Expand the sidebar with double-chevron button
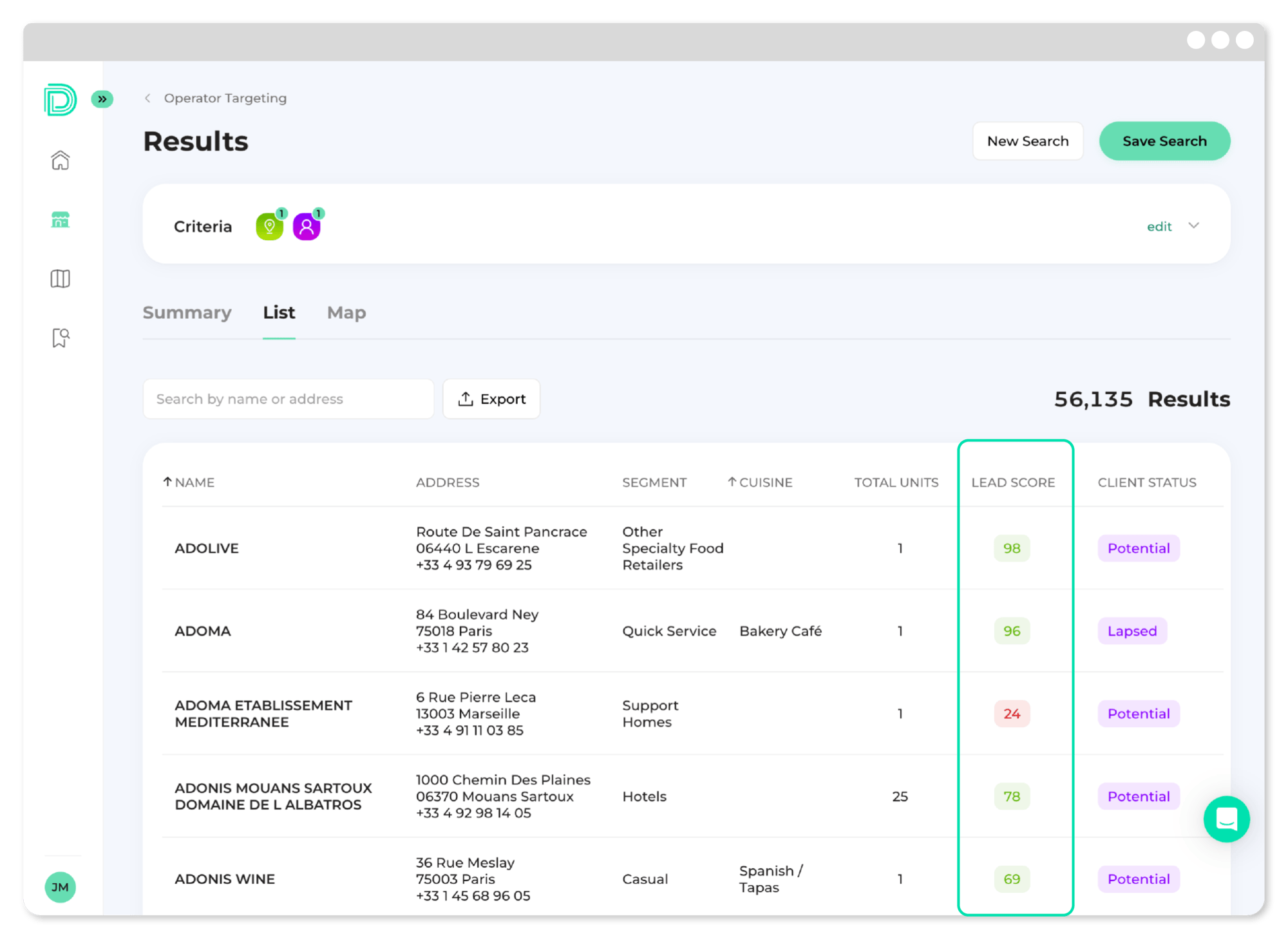Screen dimensions: 1288x943 [x=102, y=99]
